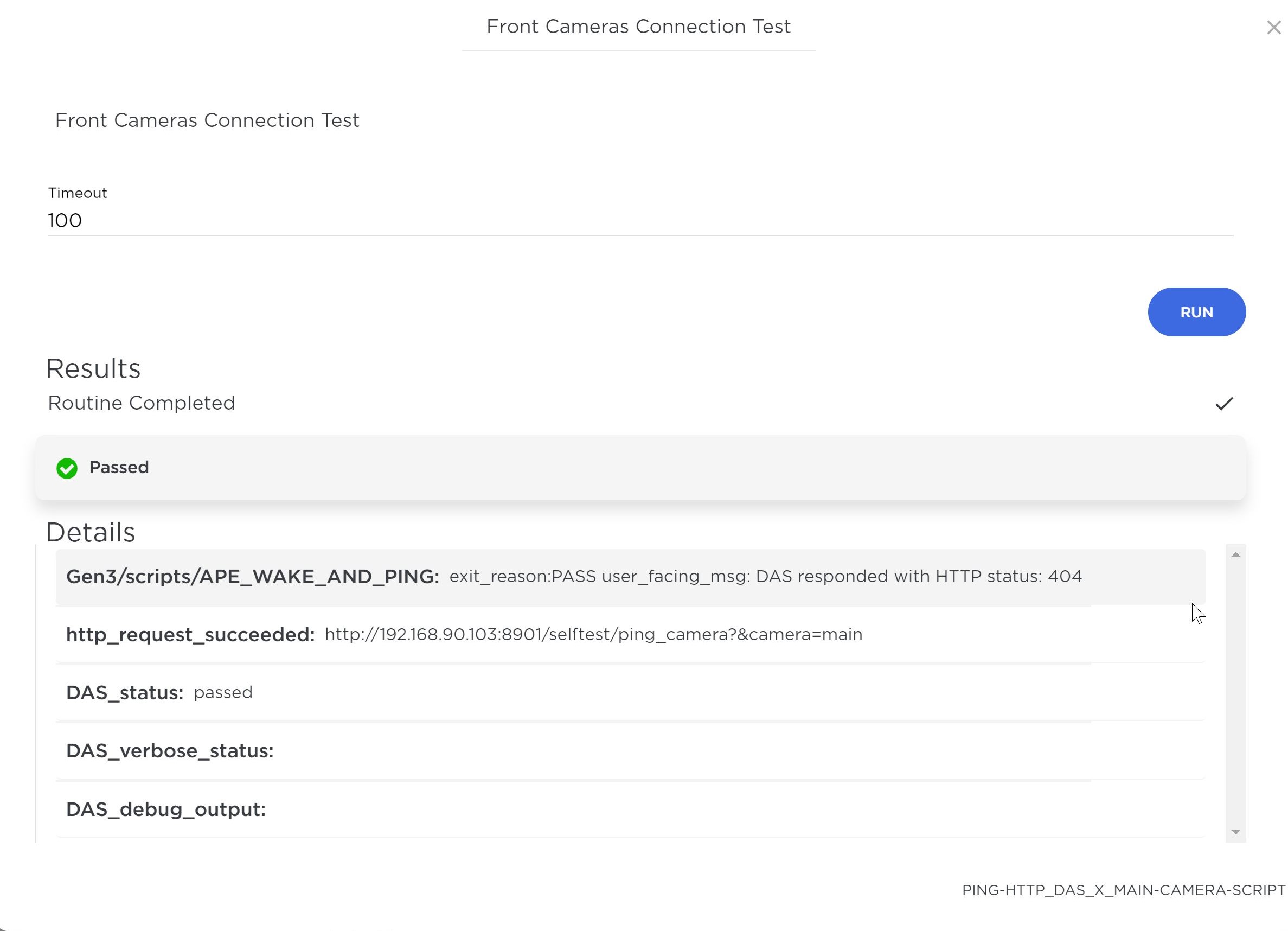The width and height of the screenshot is (1288, 931).
Task: Select the DAS_debug_output detail row
Action: (630, 809)
